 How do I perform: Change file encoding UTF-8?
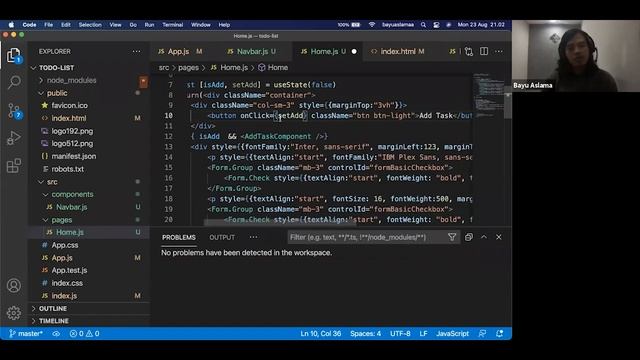(x=400, y=333)
